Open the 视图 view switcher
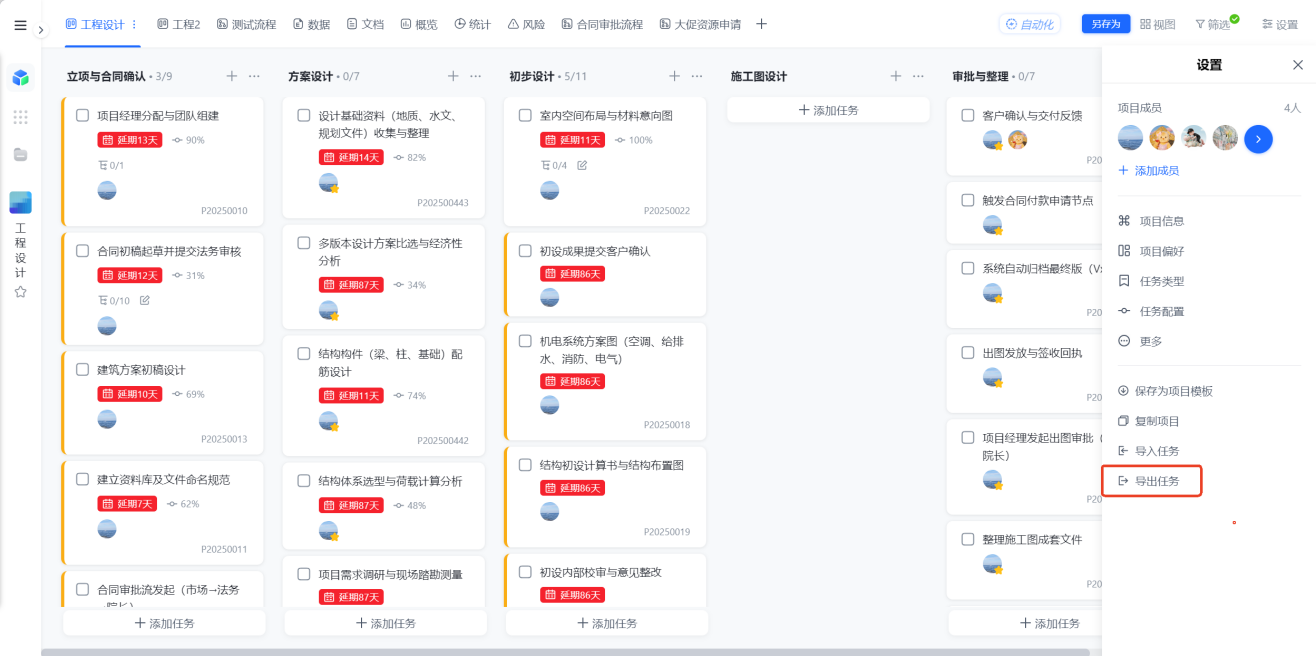This screenshot has height=656, width=1316. click(1156, 24)
